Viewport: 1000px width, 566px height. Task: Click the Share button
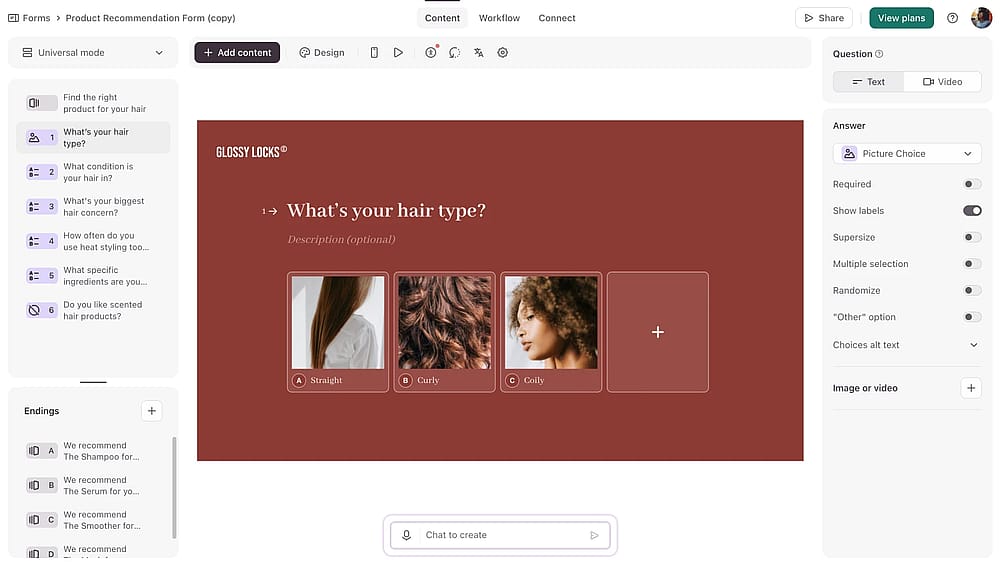click(x=824, y=18)
